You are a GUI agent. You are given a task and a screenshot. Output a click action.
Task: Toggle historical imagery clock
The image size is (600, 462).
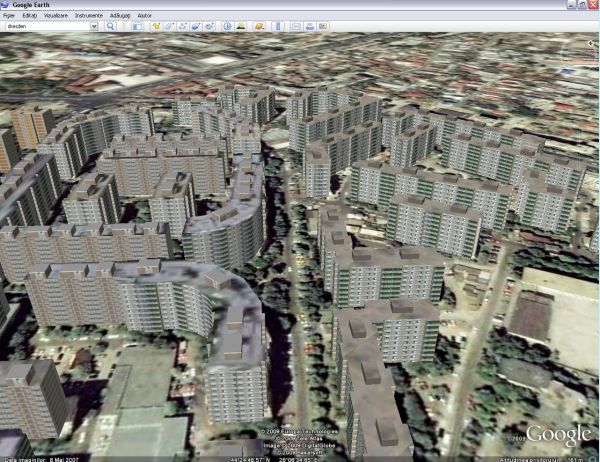227,25
